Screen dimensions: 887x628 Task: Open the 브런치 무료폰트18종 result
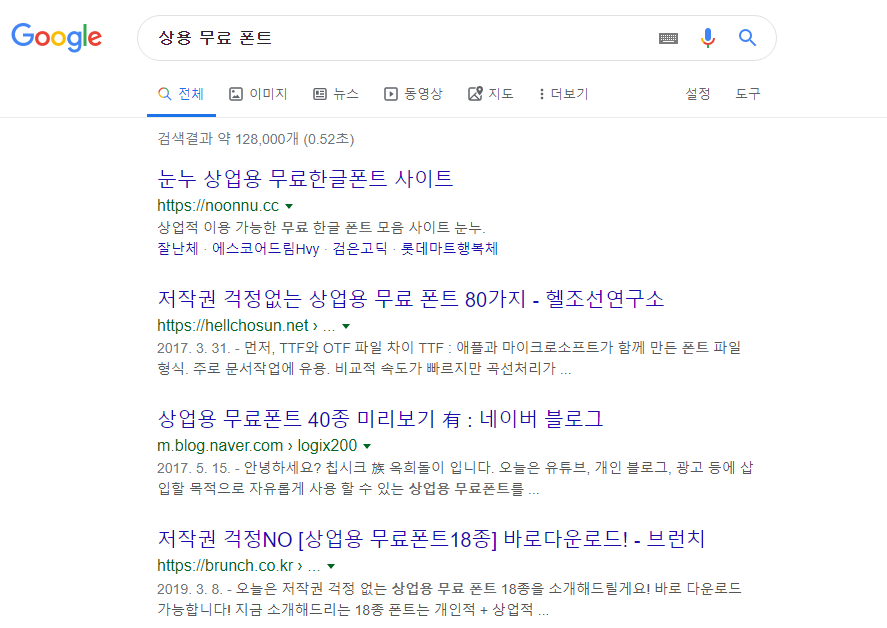click(x=431, y=539)
